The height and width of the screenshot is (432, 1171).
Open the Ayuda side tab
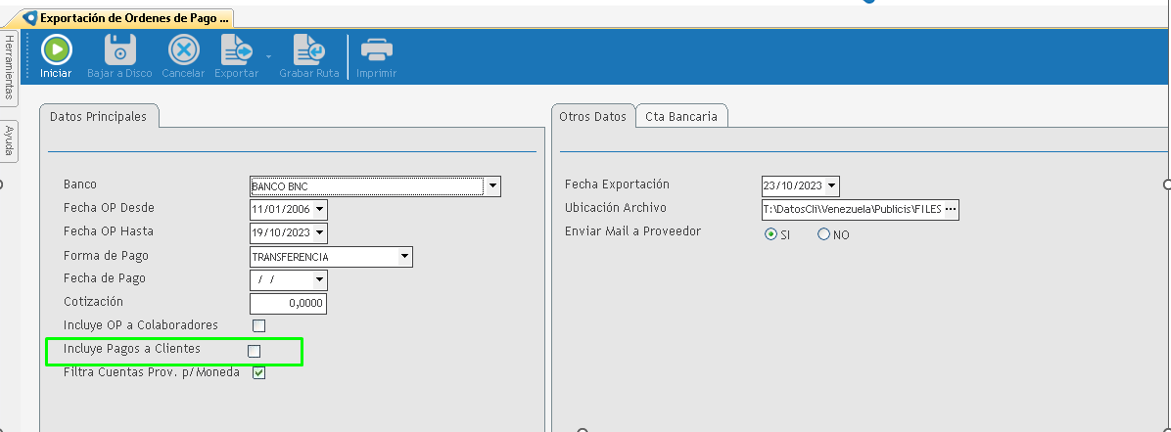tap(9, 141)
